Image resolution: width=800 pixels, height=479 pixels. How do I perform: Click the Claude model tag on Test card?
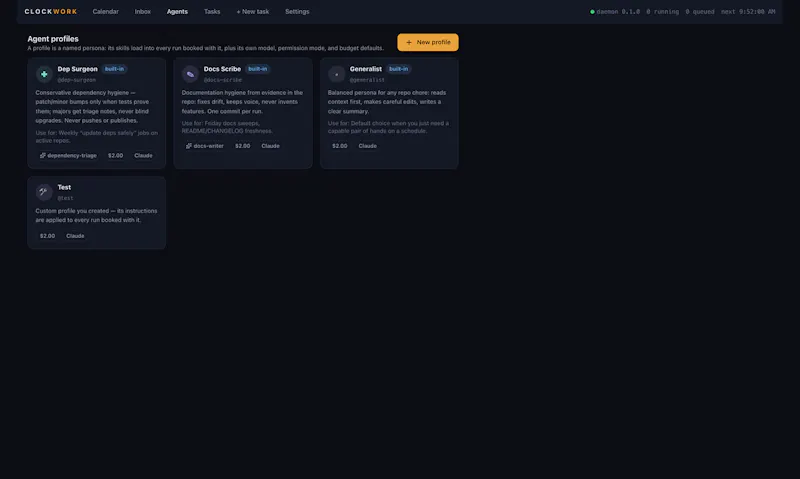(x=75, y=236)
